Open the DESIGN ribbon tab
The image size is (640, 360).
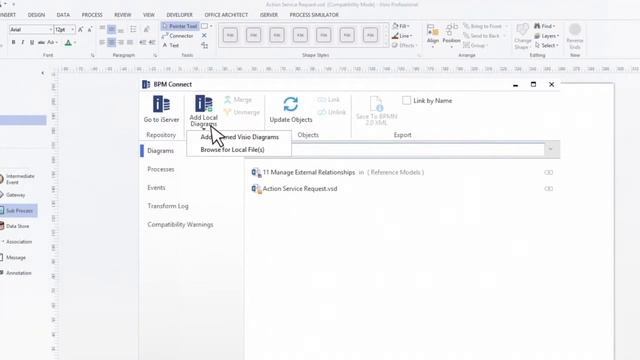pos(36,15)
